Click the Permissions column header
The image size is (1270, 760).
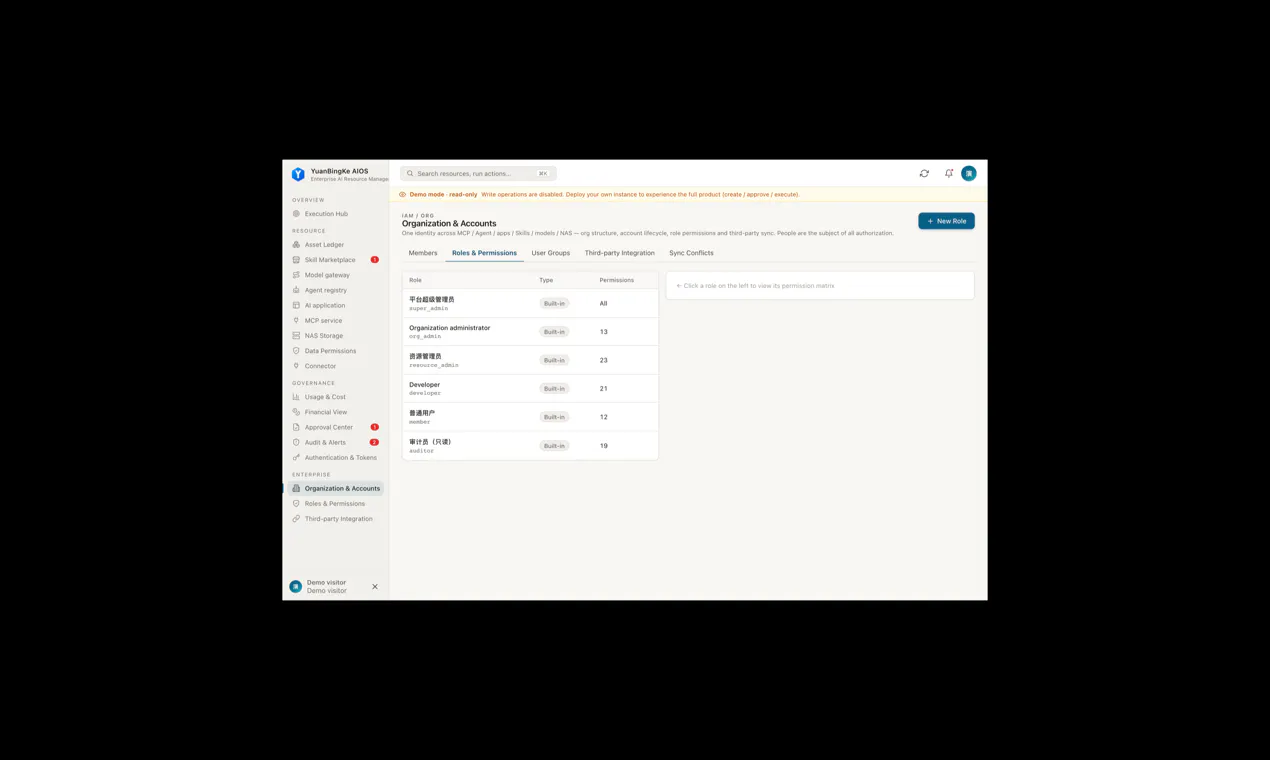617,280
